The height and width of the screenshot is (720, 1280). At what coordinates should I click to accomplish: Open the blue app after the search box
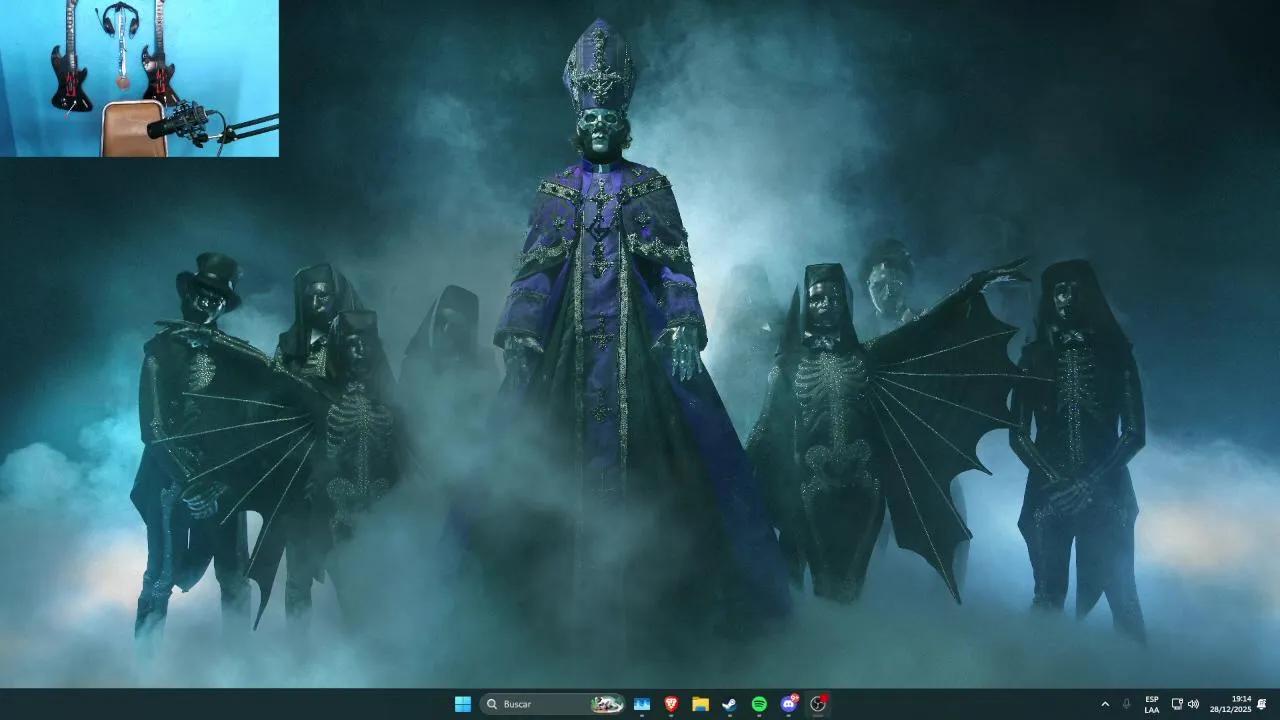[x=642, y=704]
